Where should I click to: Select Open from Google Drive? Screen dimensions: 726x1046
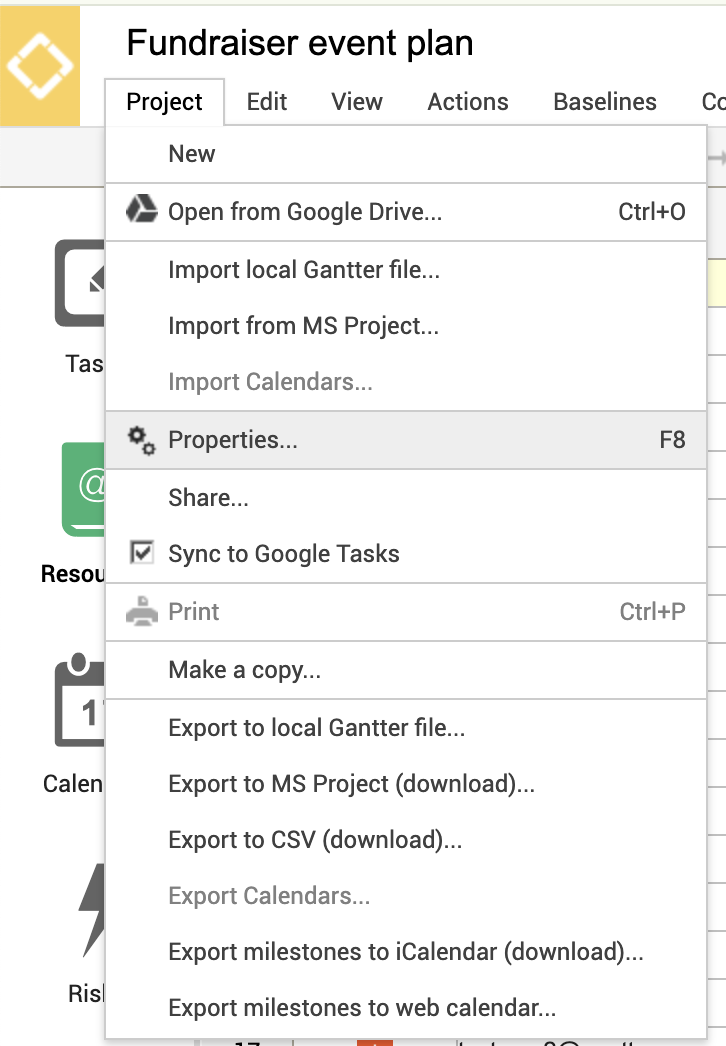tap(406, 212)
